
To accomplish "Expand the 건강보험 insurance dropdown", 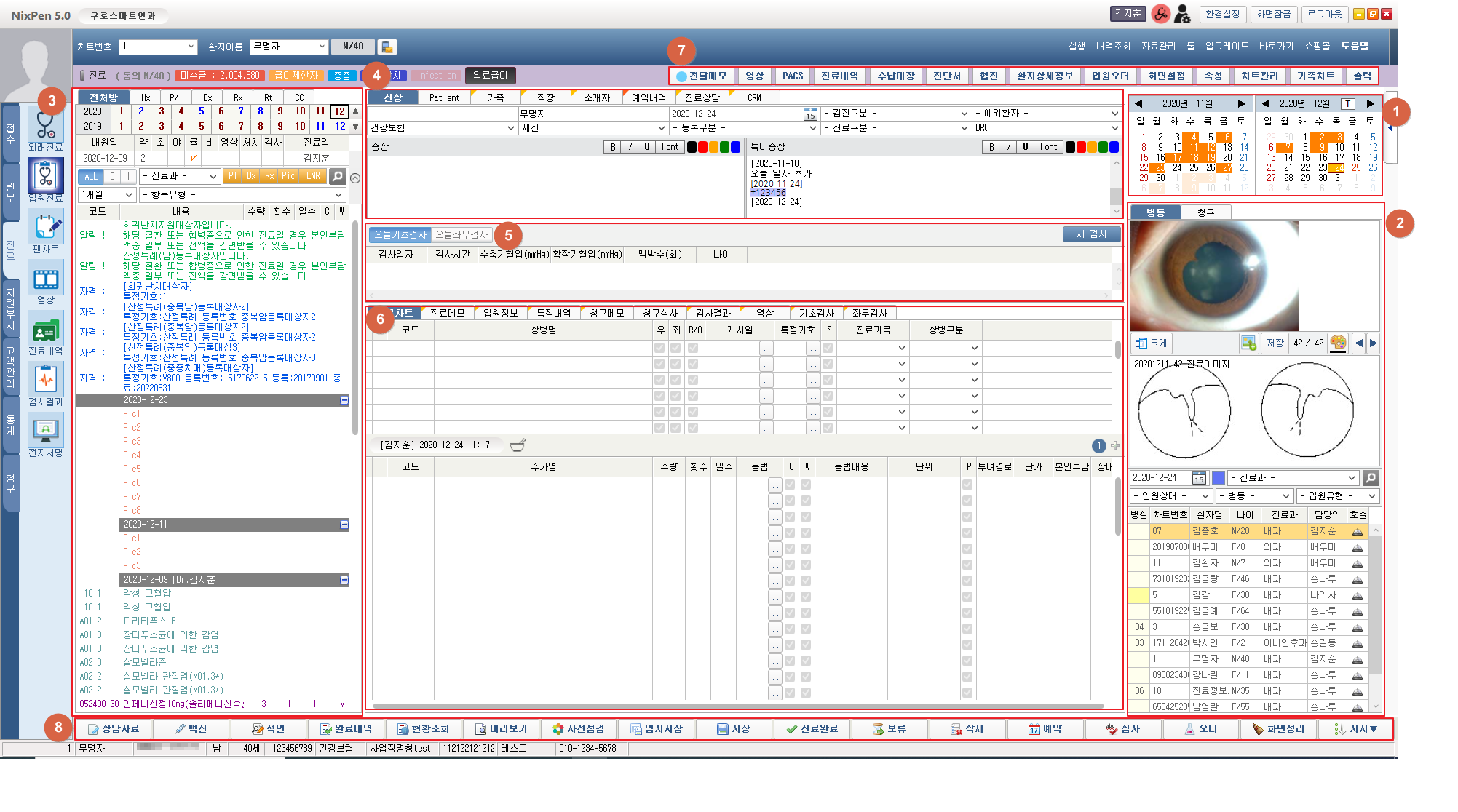I will (510, 128).
